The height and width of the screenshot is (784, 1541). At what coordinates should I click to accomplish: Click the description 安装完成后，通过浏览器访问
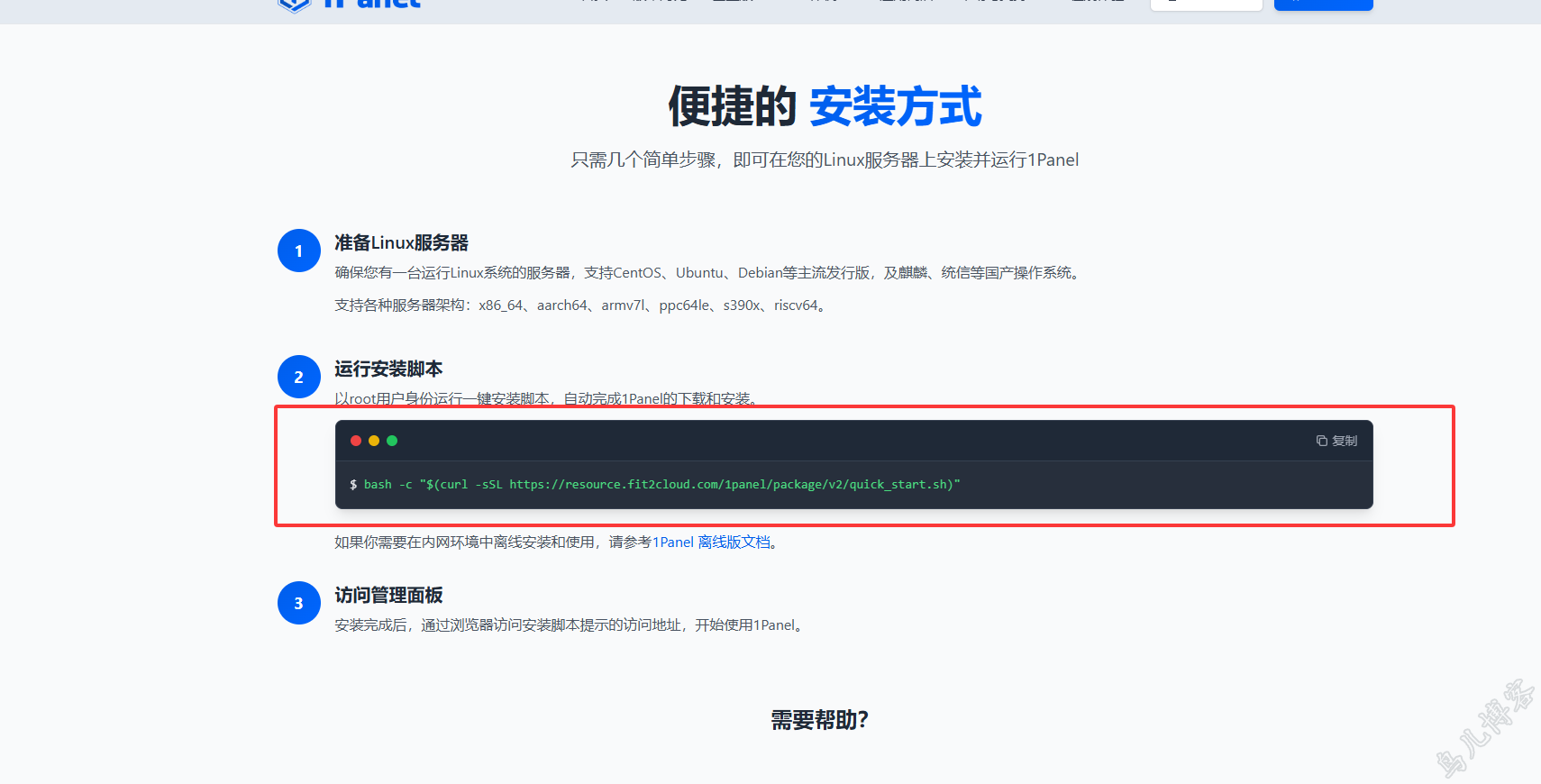click(571, 625)
